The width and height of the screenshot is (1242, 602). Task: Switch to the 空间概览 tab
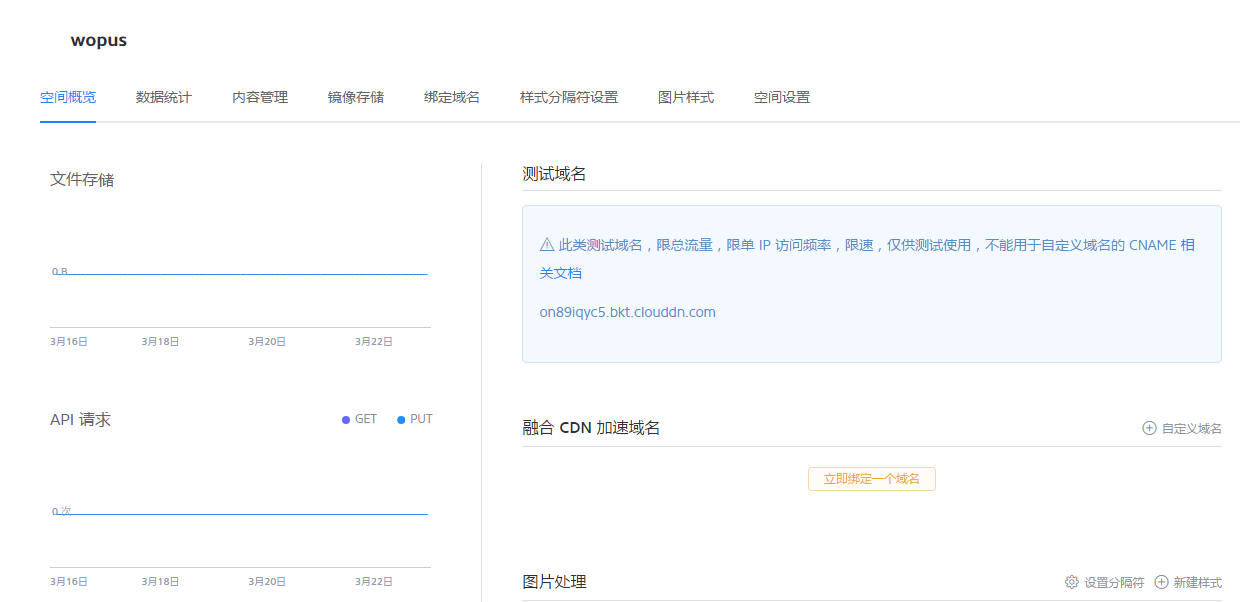point(68,97)
